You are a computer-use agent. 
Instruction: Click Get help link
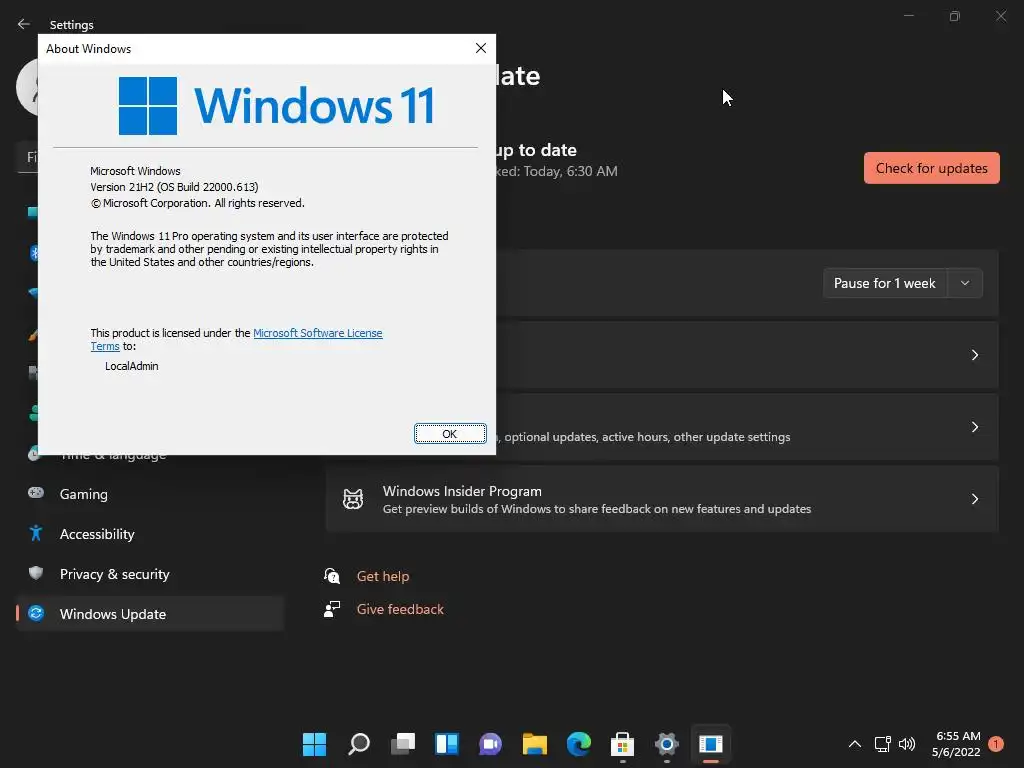point(383,576)
